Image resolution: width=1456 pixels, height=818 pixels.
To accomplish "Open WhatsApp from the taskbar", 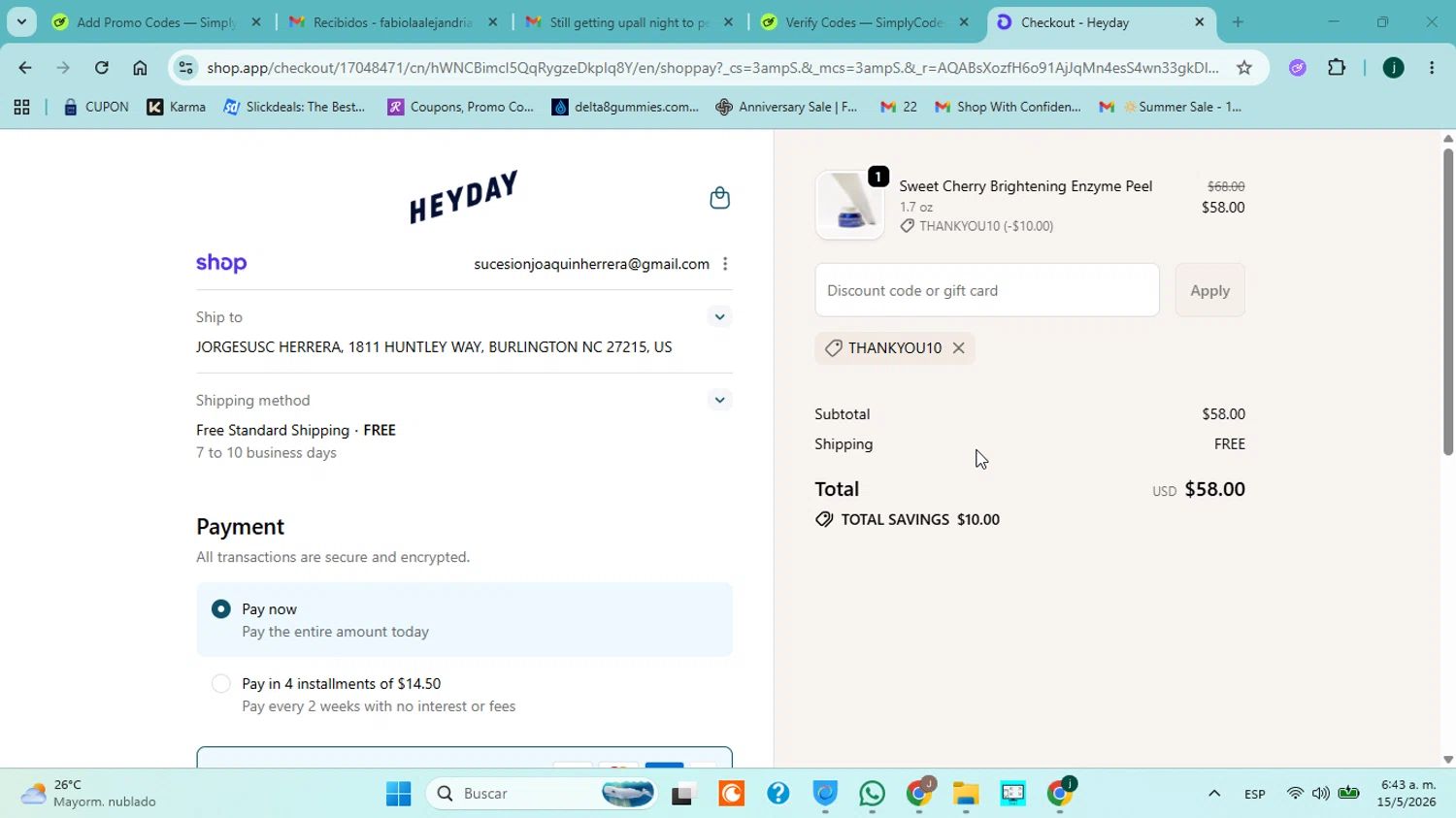I will [x=872, y=794].
